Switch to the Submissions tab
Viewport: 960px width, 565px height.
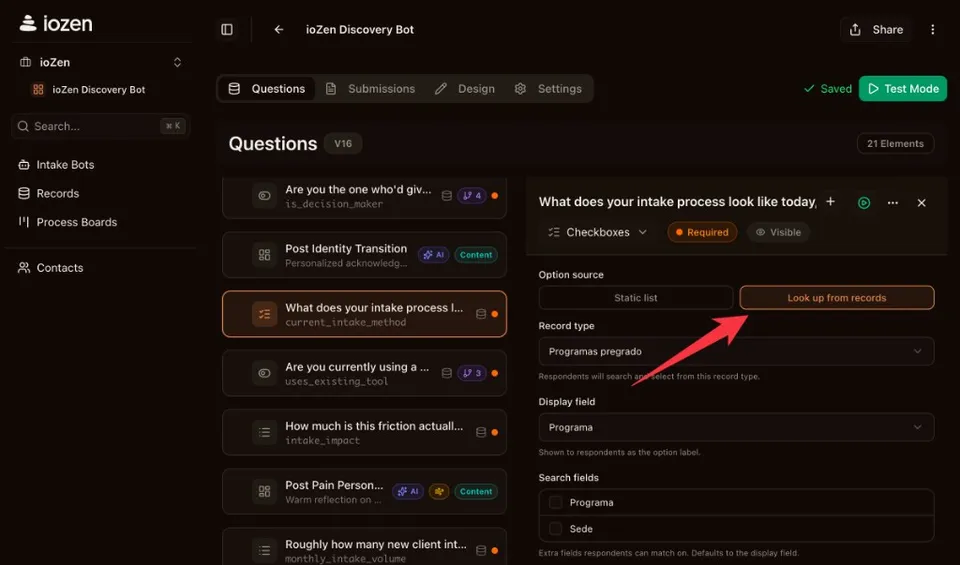click(x=370, y=89)
